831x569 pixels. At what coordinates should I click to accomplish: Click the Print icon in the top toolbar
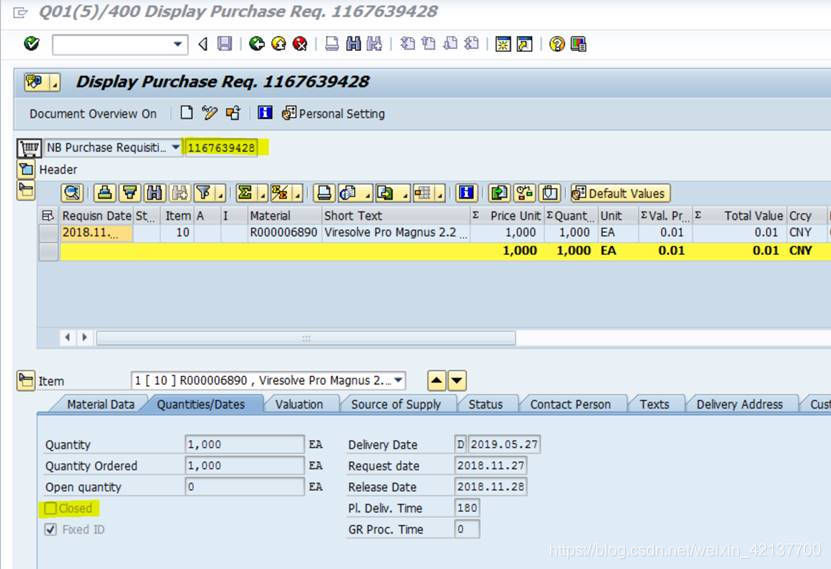pyautogui.click(x=332, y=44)
